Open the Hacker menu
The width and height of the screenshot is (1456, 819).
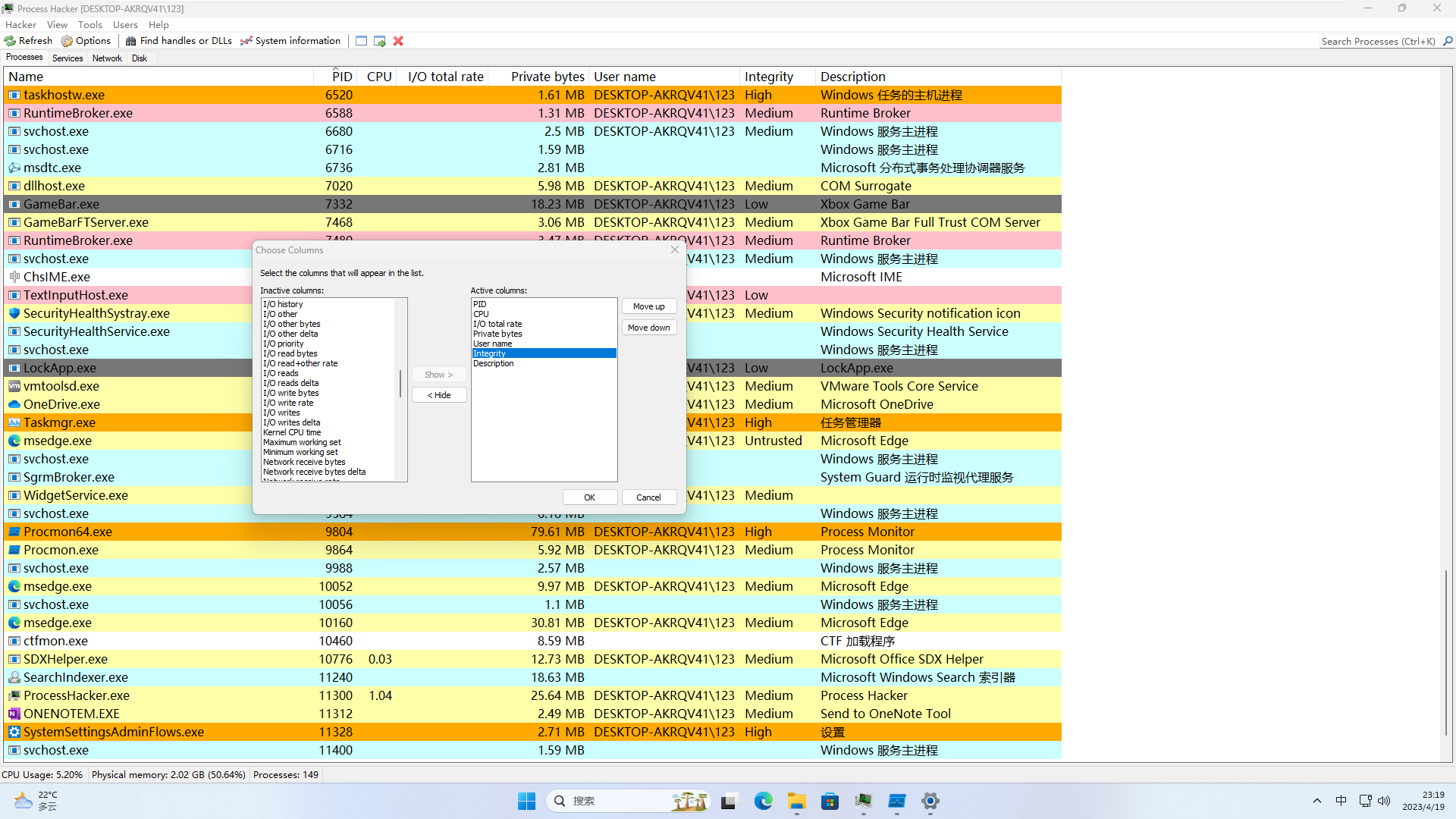[x=20, y=25]
